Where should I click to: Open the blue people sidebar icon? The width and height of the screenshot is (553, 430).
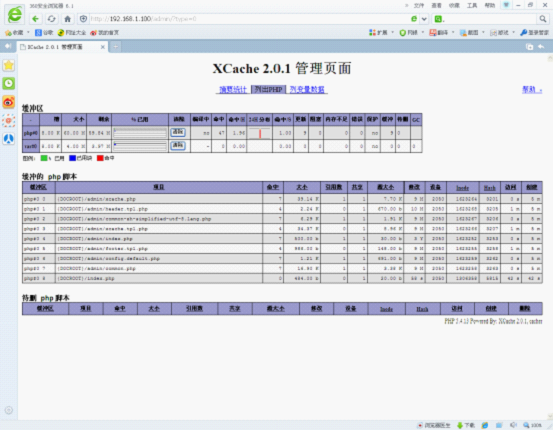coord(9,139)
